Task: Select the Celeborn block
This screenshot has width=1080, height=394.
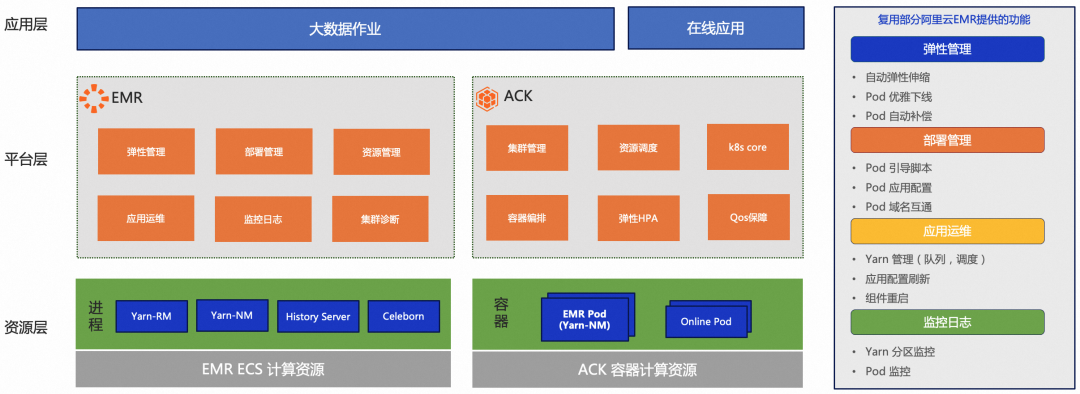Action: click(x=404, y=316)
